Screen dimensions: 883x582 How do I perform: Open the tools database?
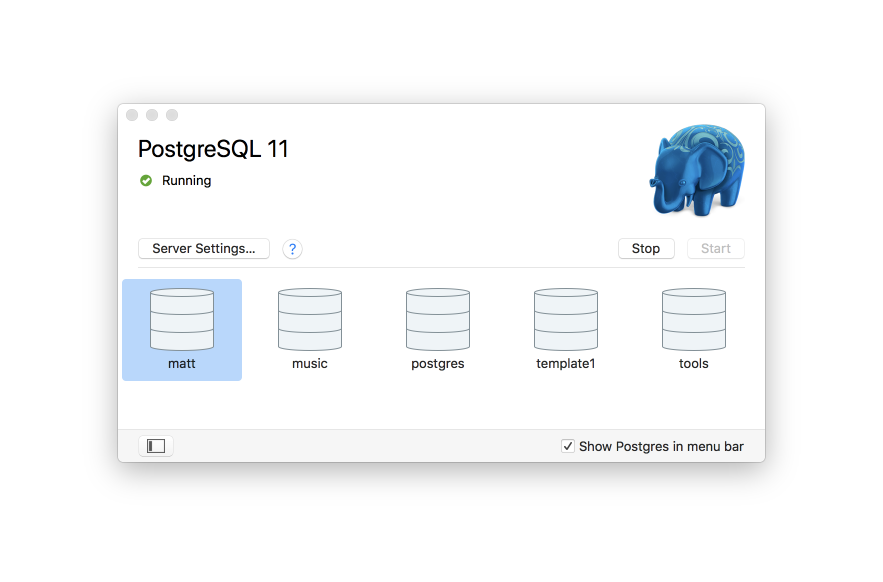click(x=693, y=318)
